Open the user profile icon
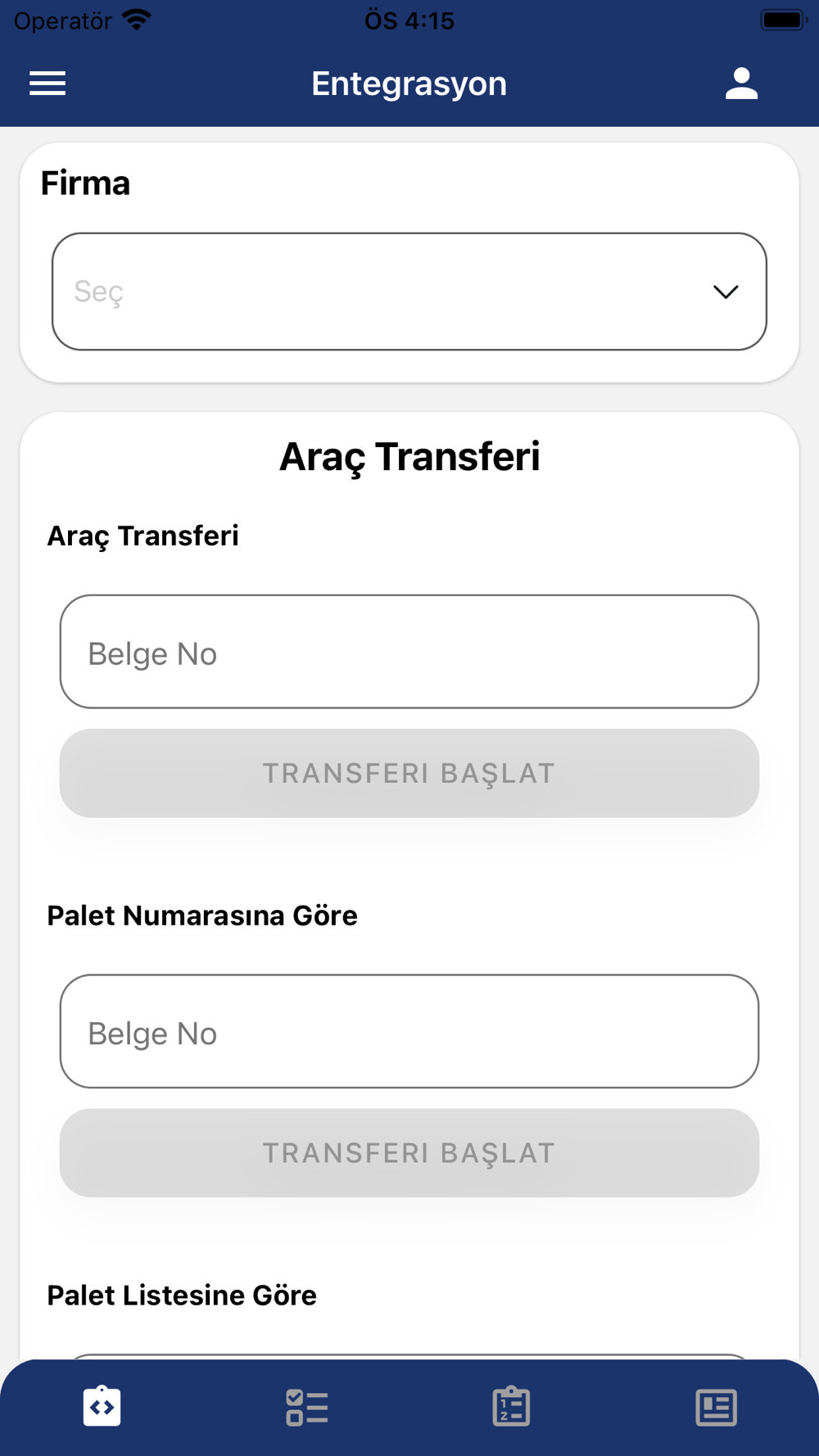 pos(741,84)
